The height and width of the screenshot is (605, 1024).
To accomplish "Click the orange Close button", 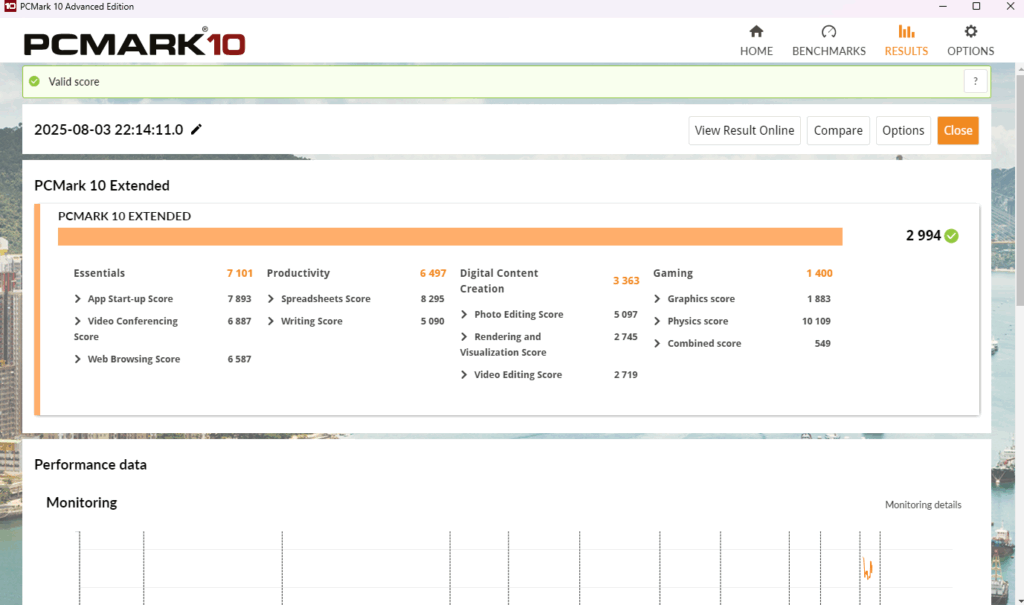I will (957, 131).
